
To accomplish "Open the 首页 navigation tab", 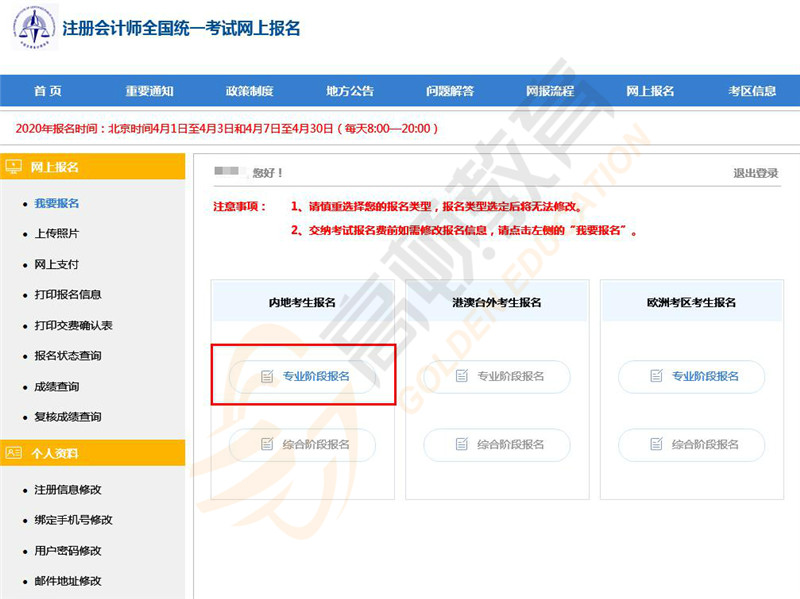I will [x=47, y=91].
